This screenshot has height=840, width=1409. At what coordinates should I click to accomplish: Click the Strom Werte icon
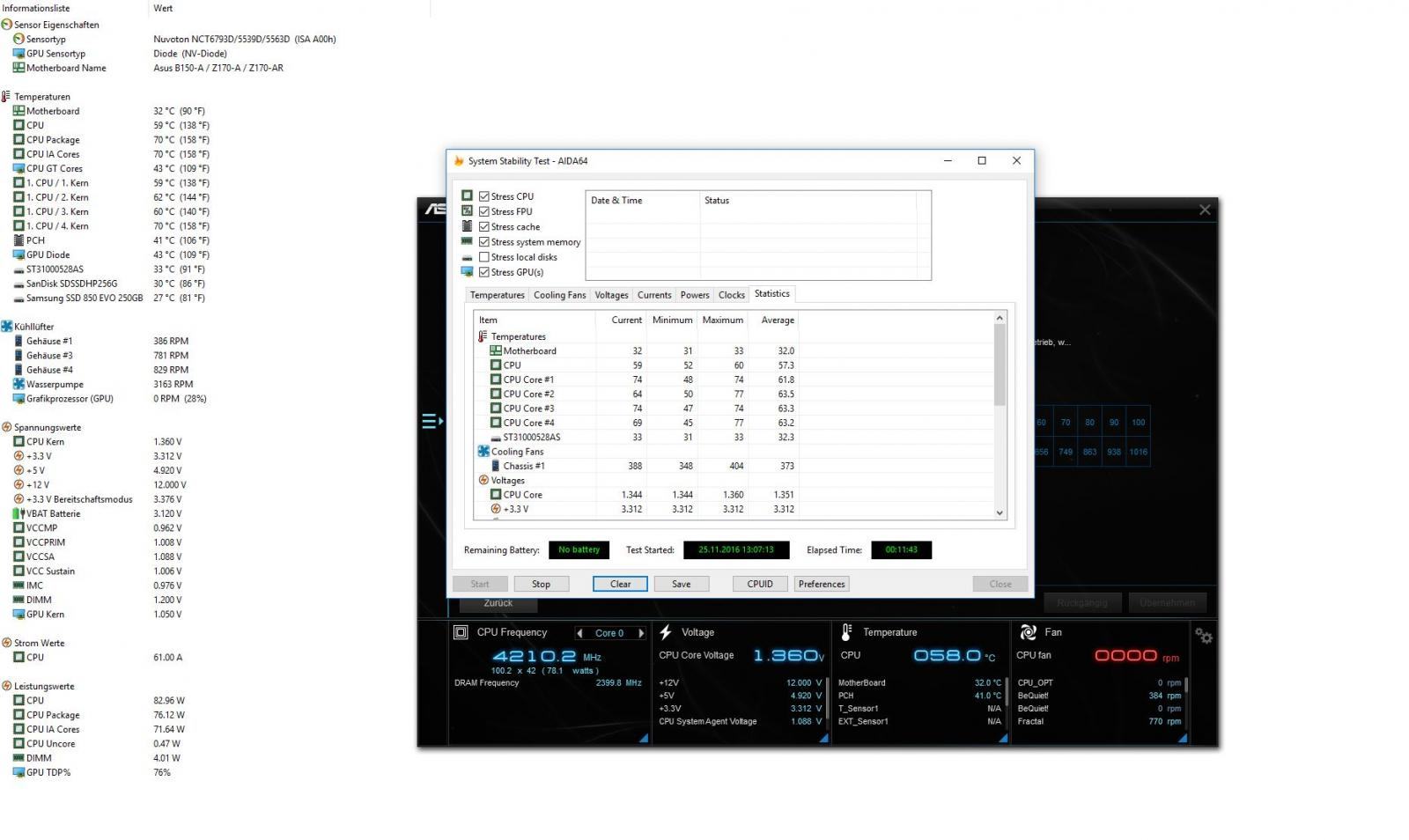6,643
